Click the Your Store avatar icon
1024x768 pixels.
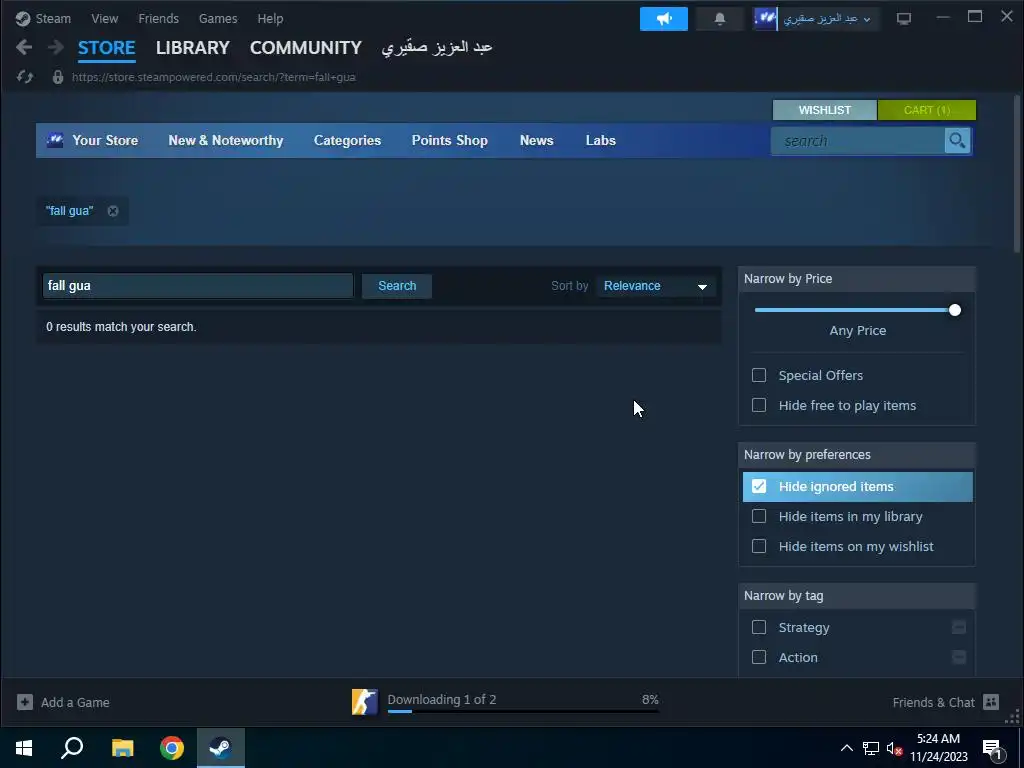[x=56, y=140]
